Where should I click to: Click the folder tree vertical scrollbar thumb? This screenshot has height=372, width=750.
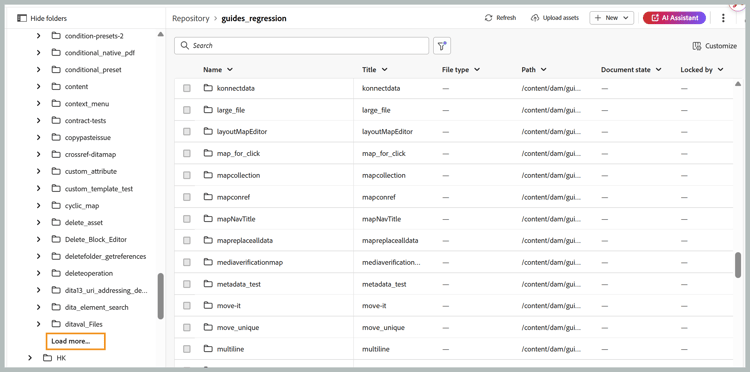(161, 296)
